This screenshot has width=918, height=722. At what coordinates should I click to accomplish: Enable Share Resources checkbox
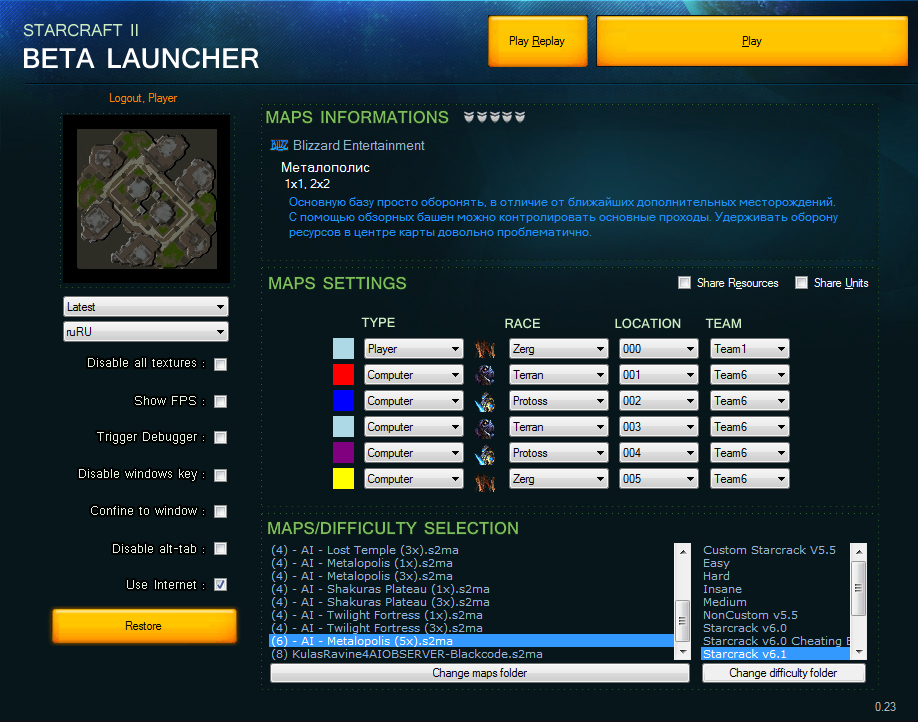coord(684,283)
